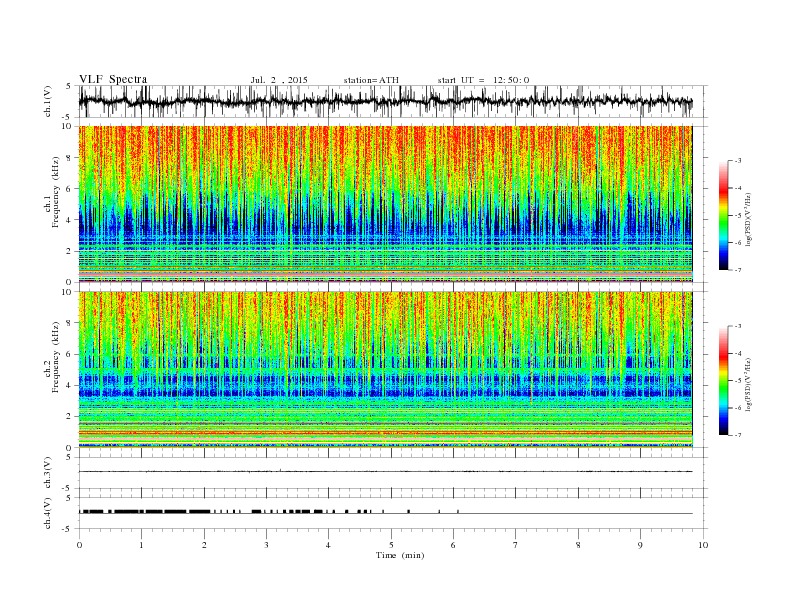
Task: Click time-axis tick label '0'
Action: coord(79,546)
